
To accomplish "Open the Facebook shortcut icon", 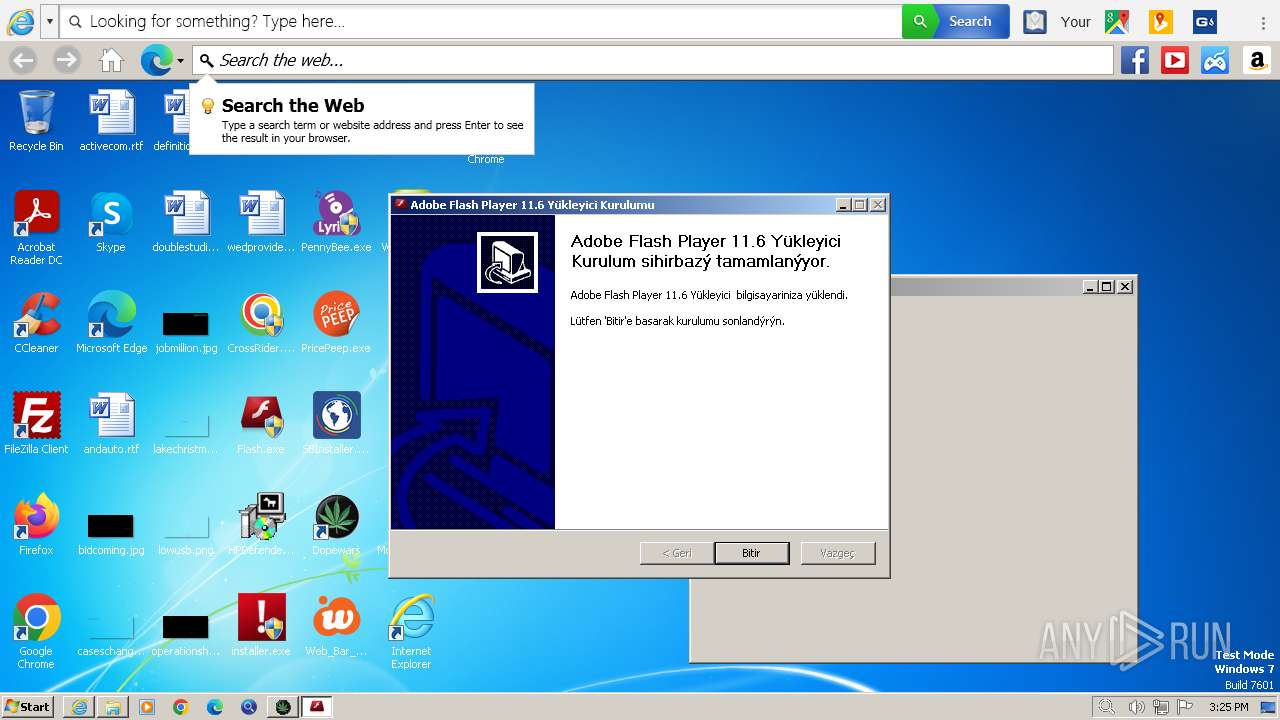I will 1134,60.
